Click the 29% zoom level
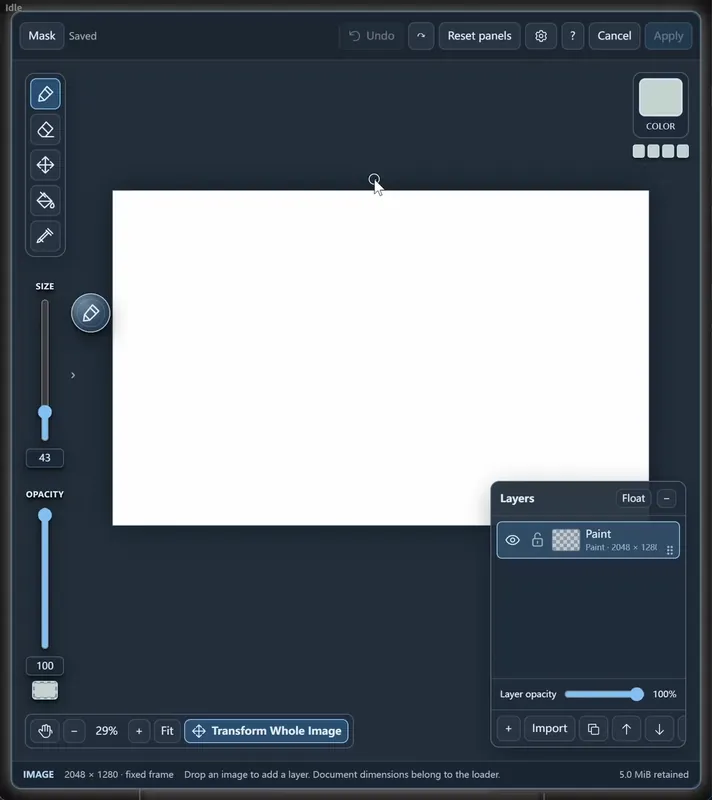This screenshot has width=712, height=800. [107, 731]
